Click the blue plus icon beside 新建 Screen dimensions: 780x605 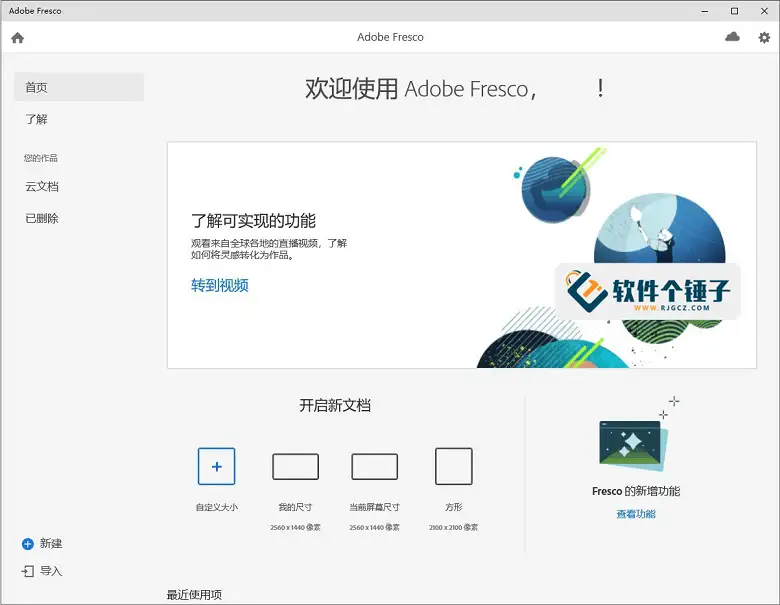[27, 544]
